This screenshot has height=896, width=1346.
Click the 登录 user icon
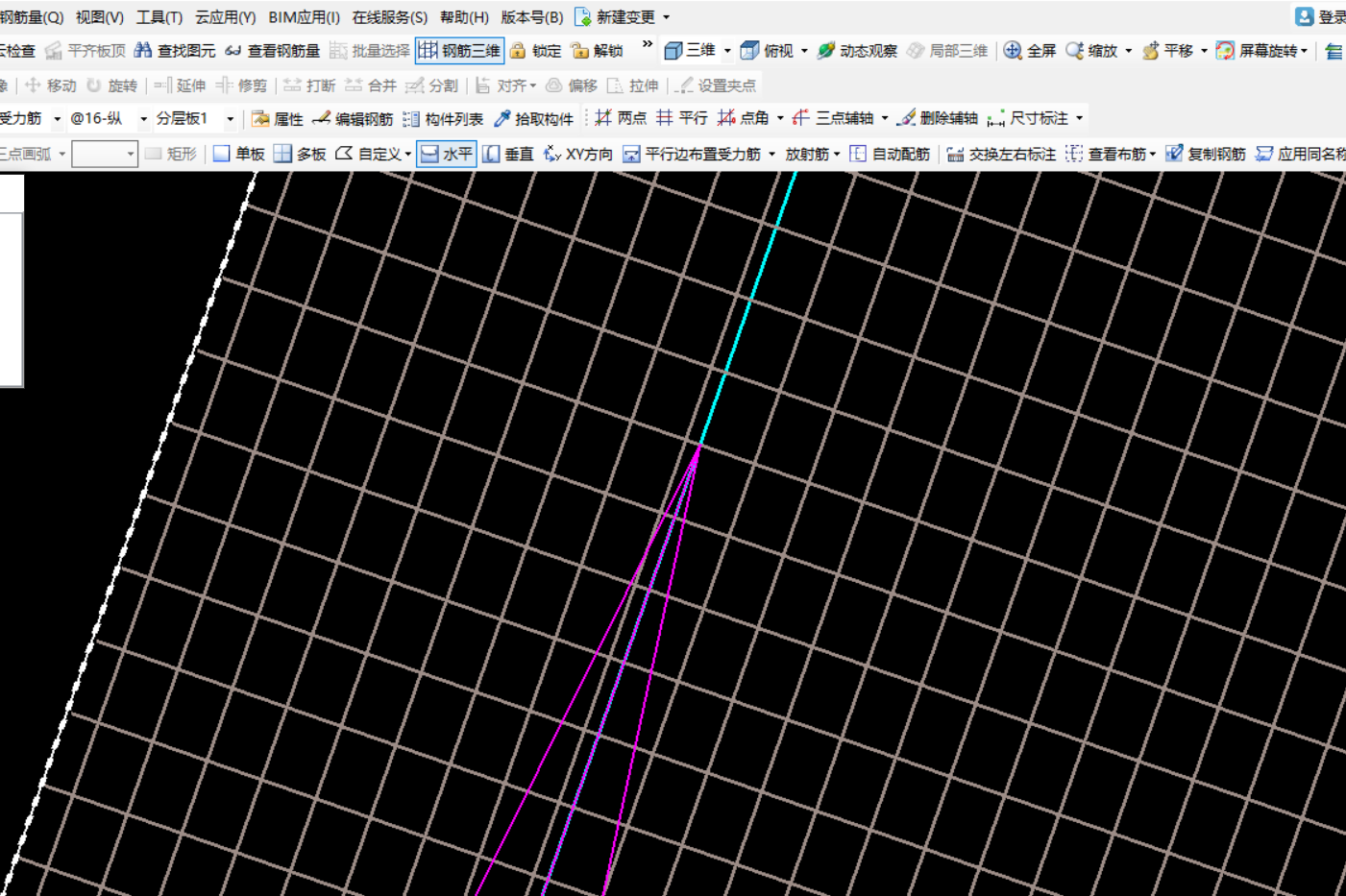coord(1304,16)
